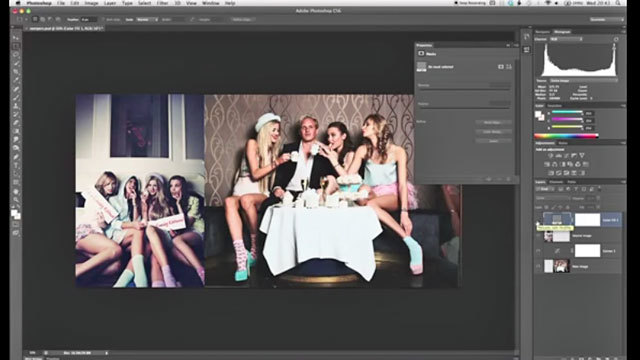Open the Filter menu
This screenshot has height=360, width=640.
[162, 3]
